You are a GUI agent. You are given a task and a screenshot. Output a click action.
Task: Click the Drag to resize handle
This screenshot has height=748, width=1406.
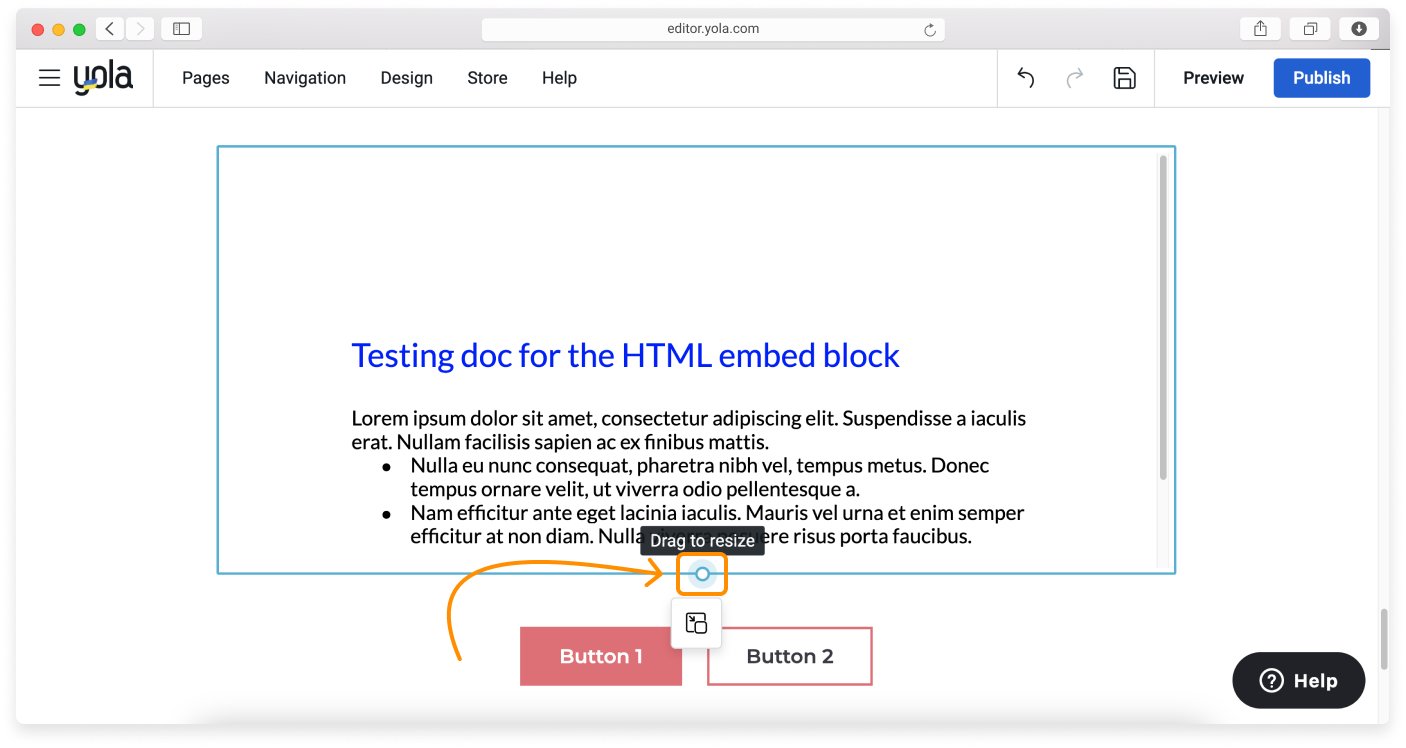(x=701, y=573)
